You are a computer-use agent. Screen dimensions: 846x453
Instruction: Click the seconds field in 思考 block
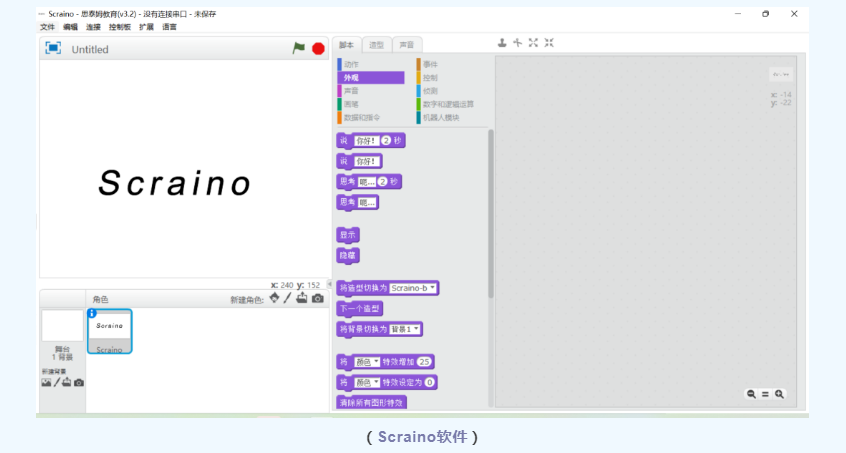pos(382,182)
